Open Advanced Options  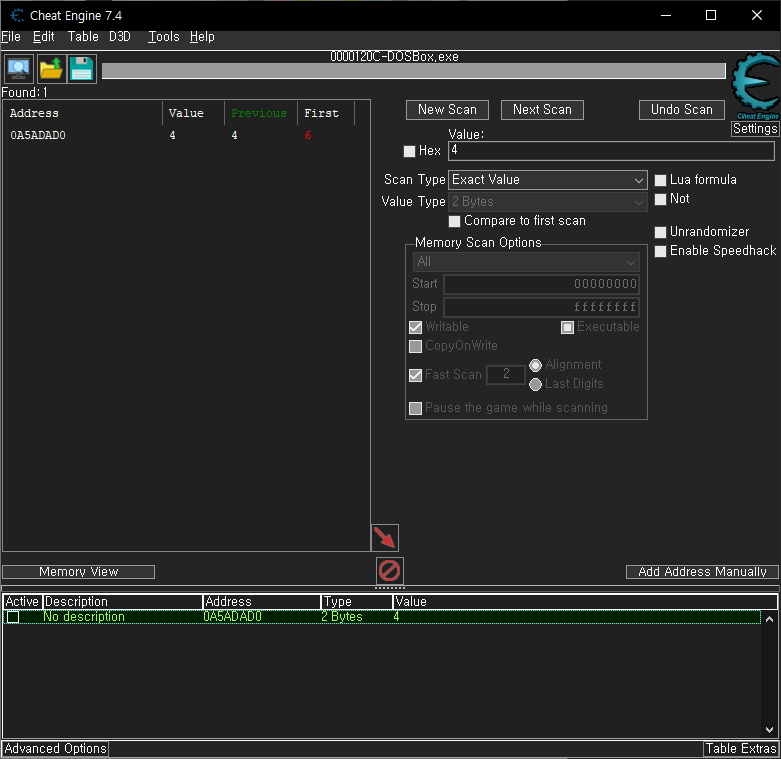tap(56, 749)
